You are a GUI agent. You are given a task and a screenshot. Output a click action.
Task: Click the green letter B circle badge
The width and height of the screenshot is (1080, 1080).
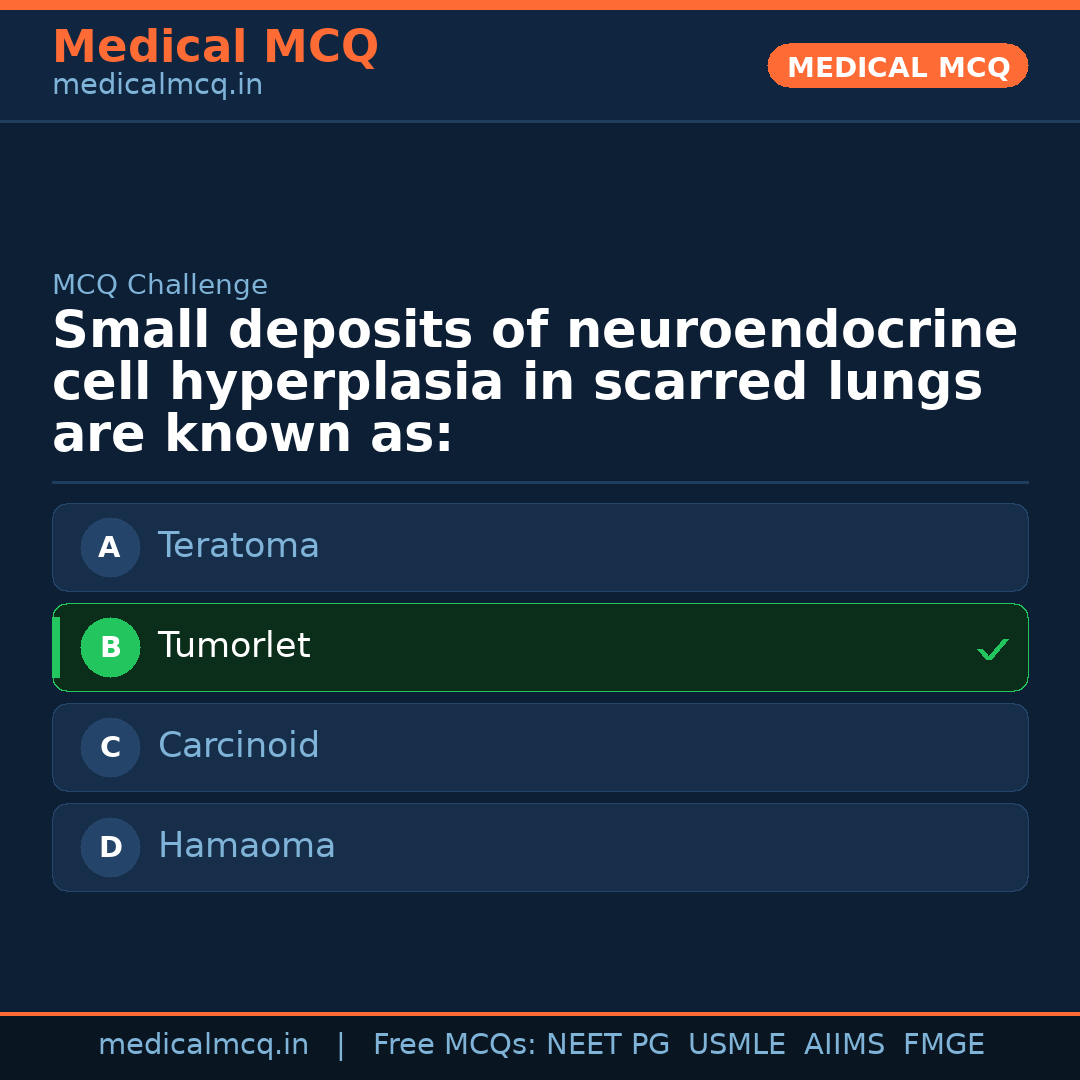(110, 647)
